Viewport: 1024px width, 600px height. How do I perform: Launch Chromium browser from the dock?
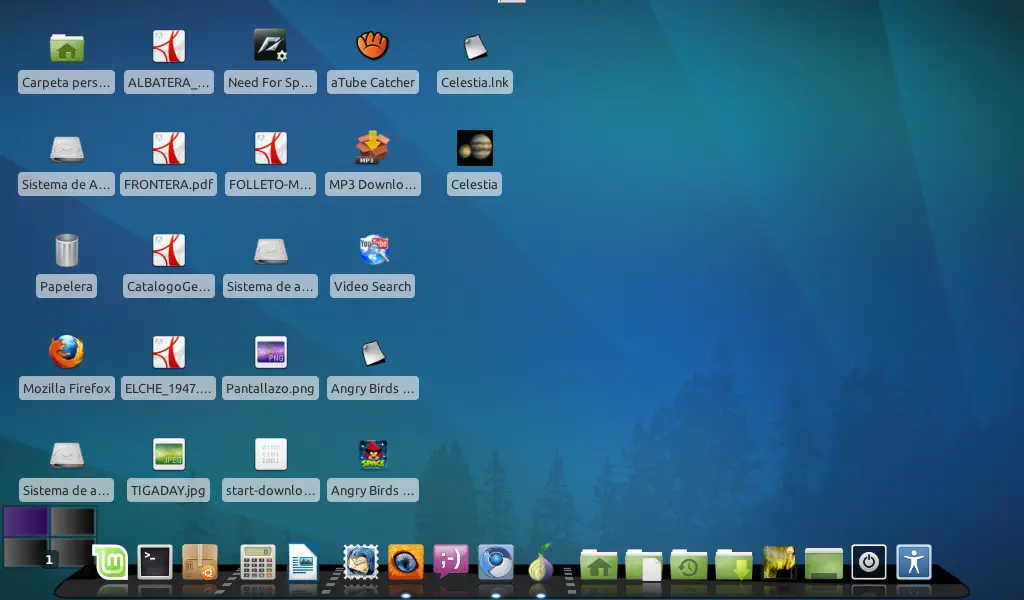pyautogui.click(x=496, y=561)
